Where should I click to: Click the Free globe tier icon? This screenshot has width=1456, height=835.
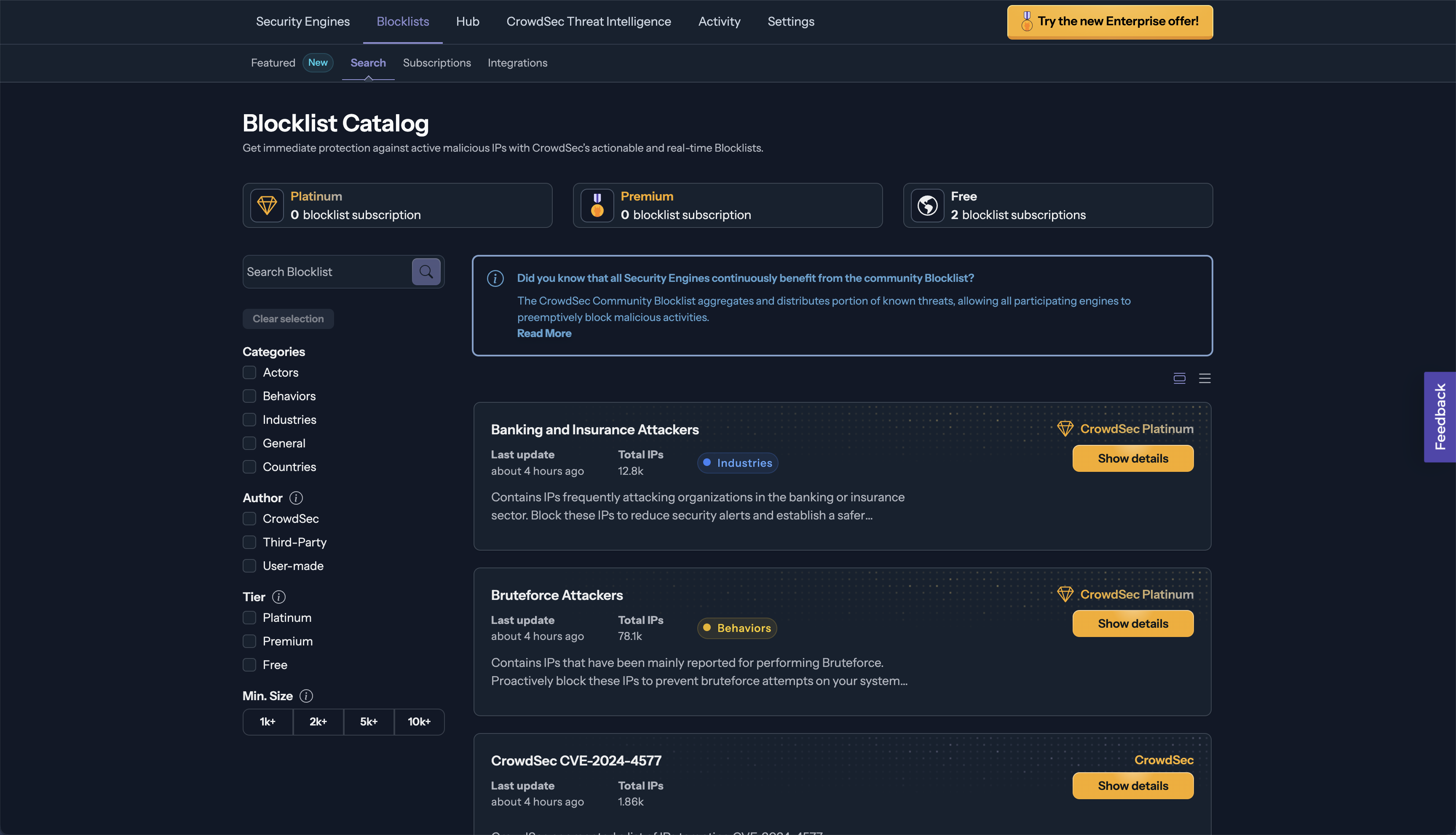click(x=927, y=205)
